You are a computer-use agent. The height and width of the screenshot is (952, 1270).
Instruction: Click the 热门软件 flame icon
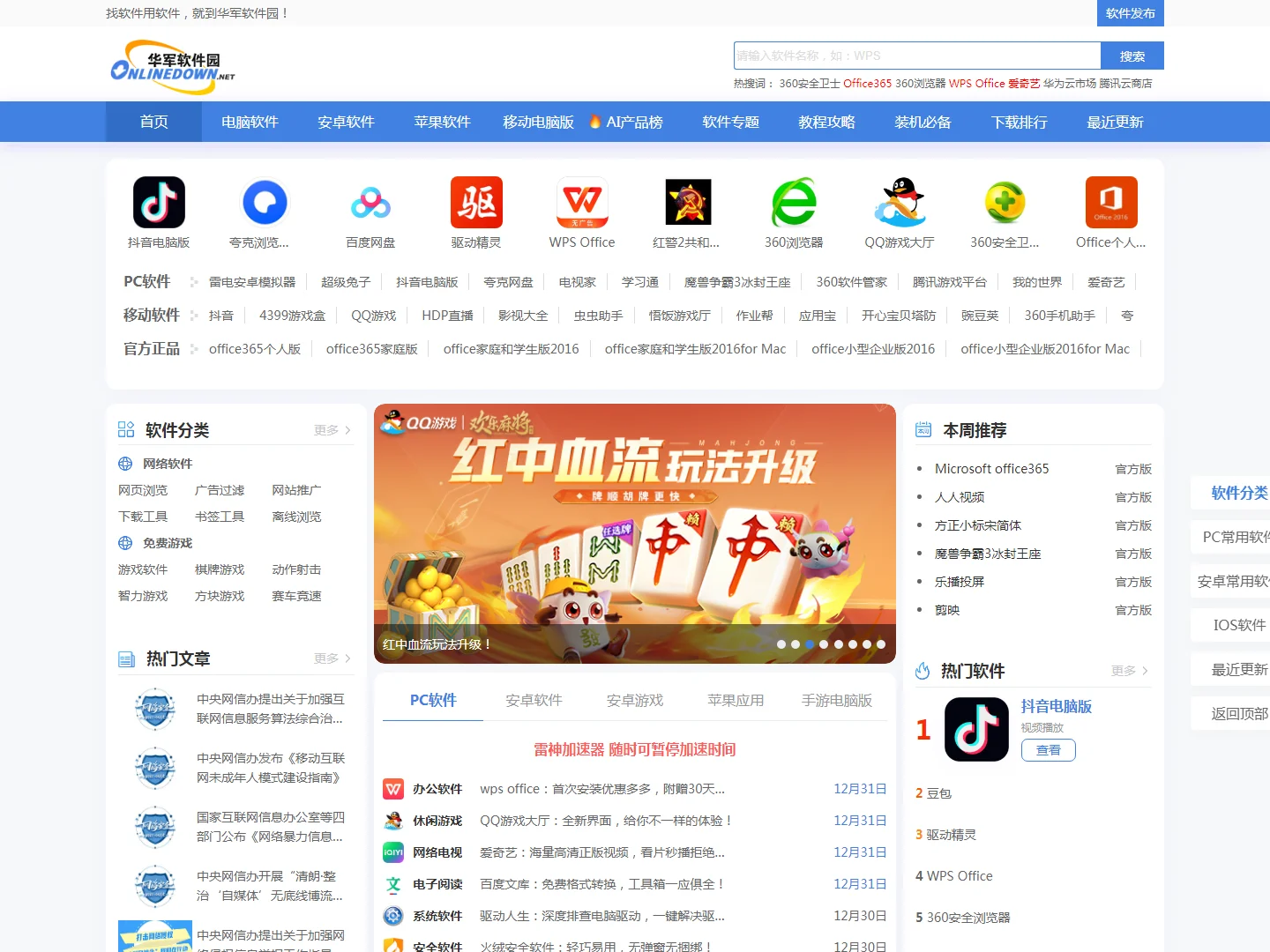coord(923,671)
